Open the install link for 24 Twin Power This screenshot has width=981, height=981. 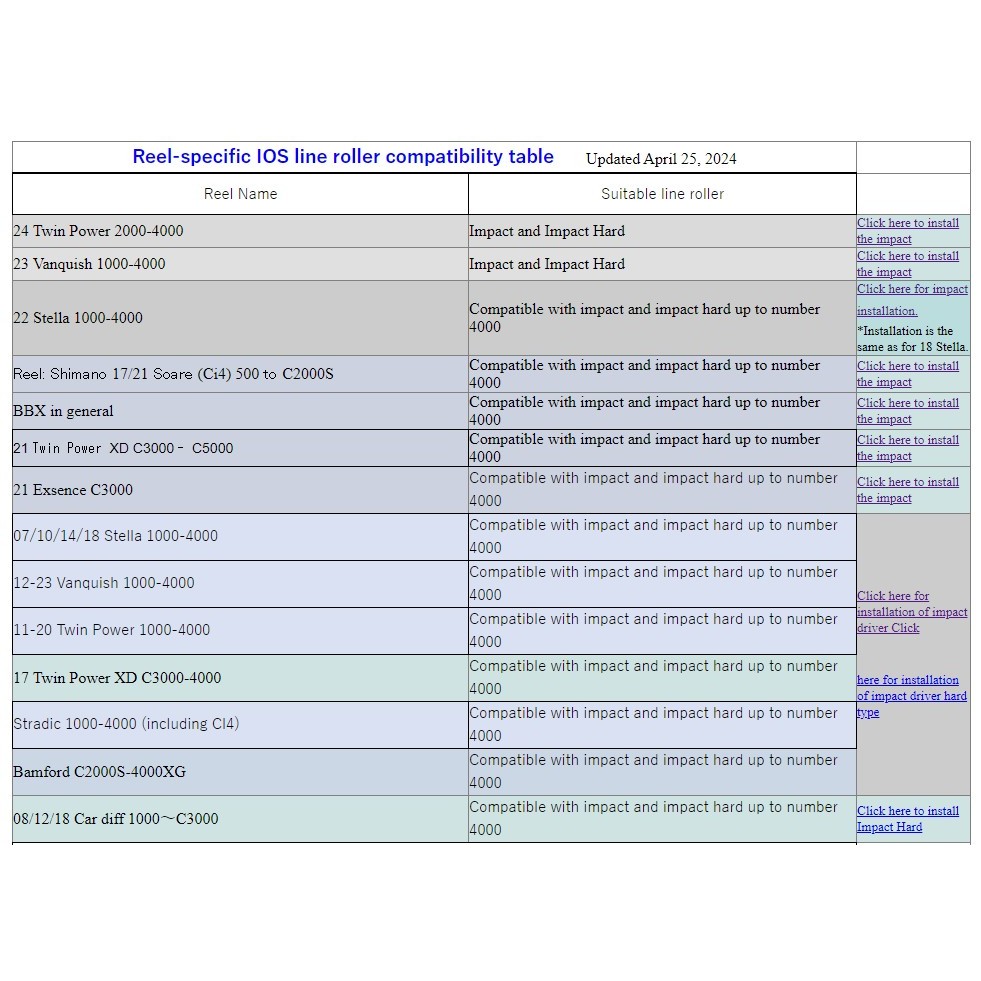tap(907, 231)
